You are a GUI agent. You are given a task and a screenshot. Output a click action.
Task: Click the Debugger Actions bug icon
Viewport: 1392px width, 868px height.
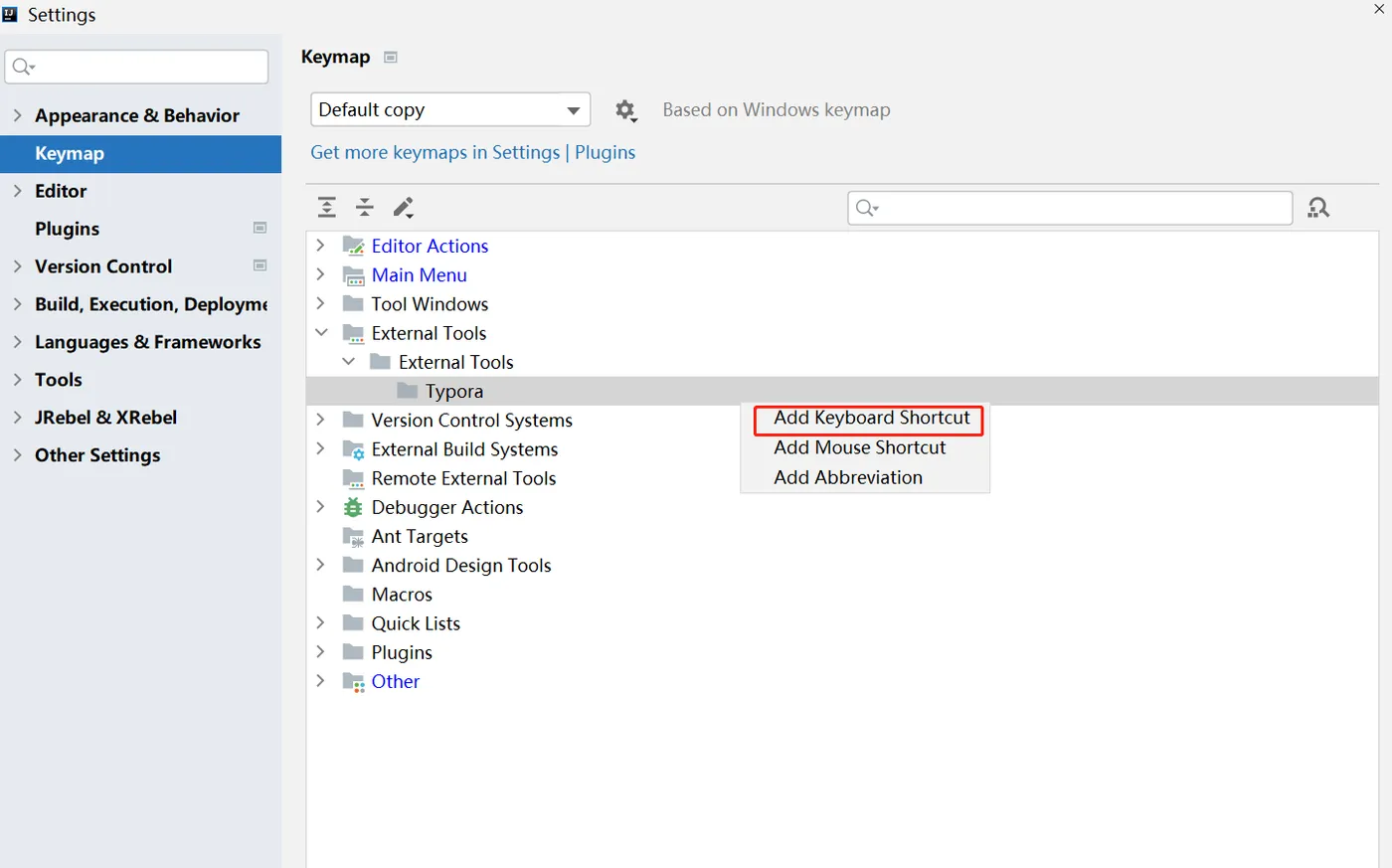[353, 507]
